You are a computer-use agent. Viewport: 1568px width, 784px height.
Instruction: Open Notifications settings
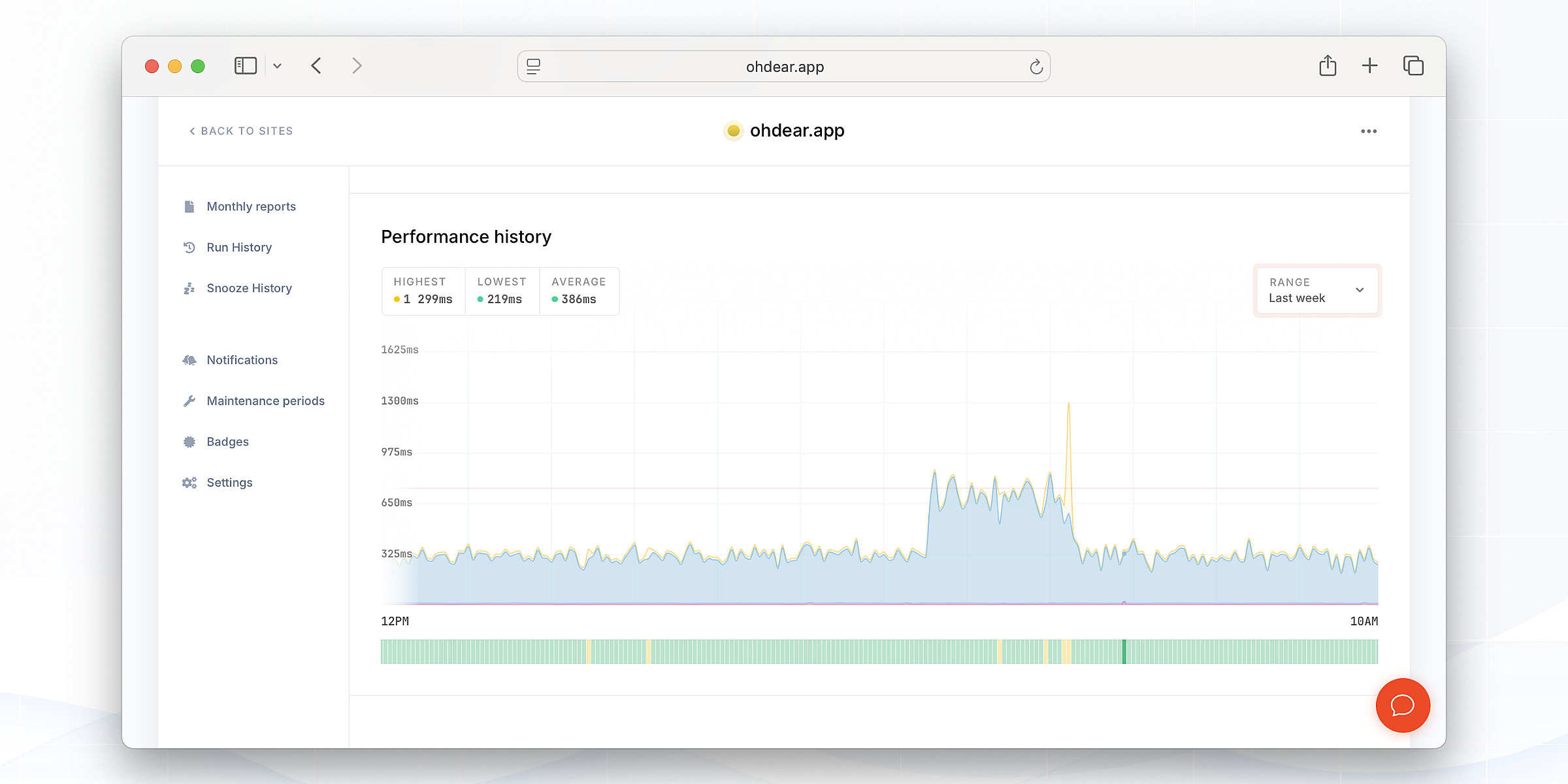242,360
